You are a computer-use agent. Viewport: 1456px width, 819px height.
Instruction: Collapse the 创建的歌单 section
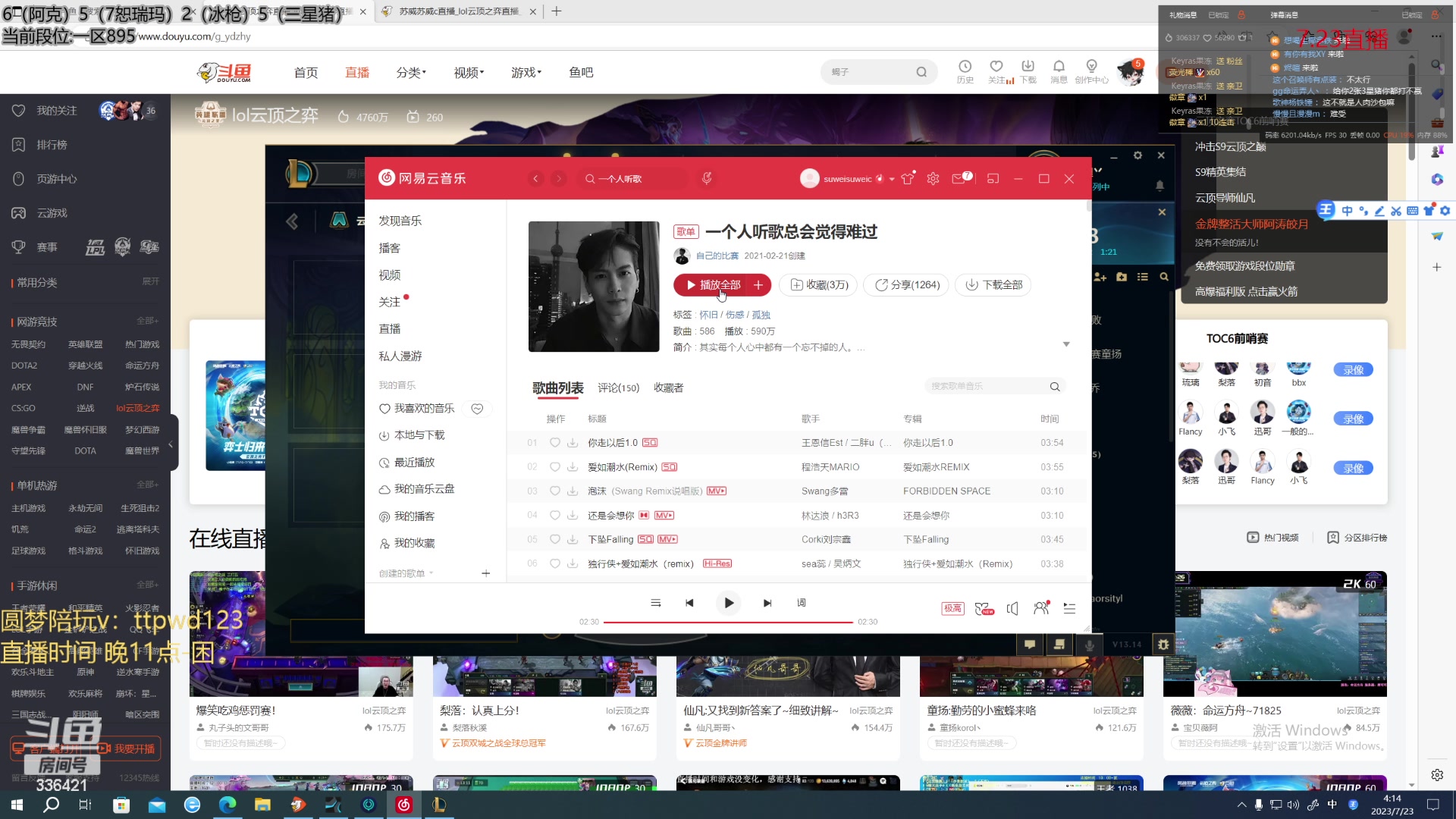click(x=406, y=573)
